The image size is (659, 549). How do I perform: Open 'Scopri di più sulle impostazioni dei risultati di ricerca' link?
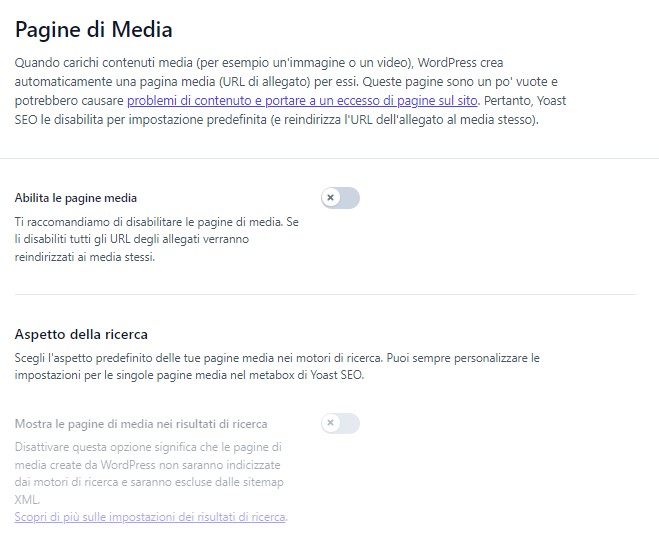point(150,517)
